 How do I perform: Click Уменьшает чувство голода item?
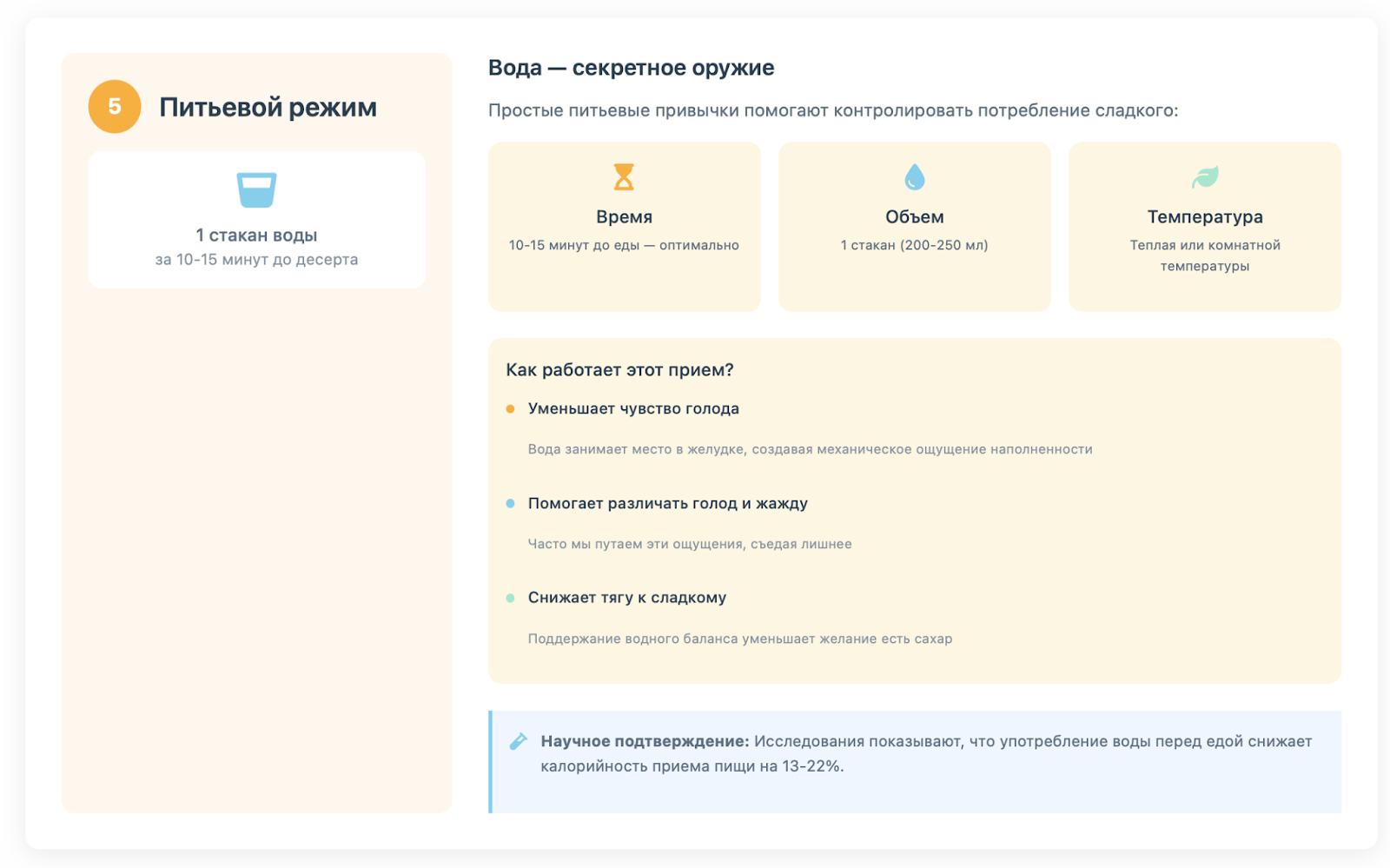[x=633, y=409]
